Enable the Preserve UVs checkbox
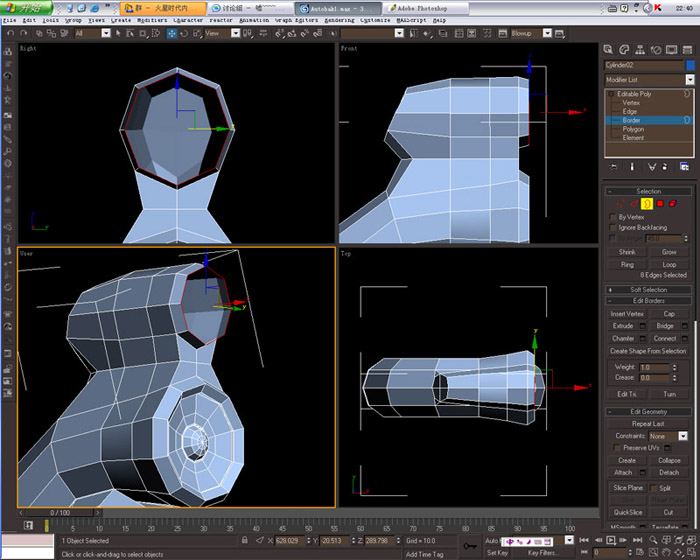This screenshot has height=560, width=700. 617,448
